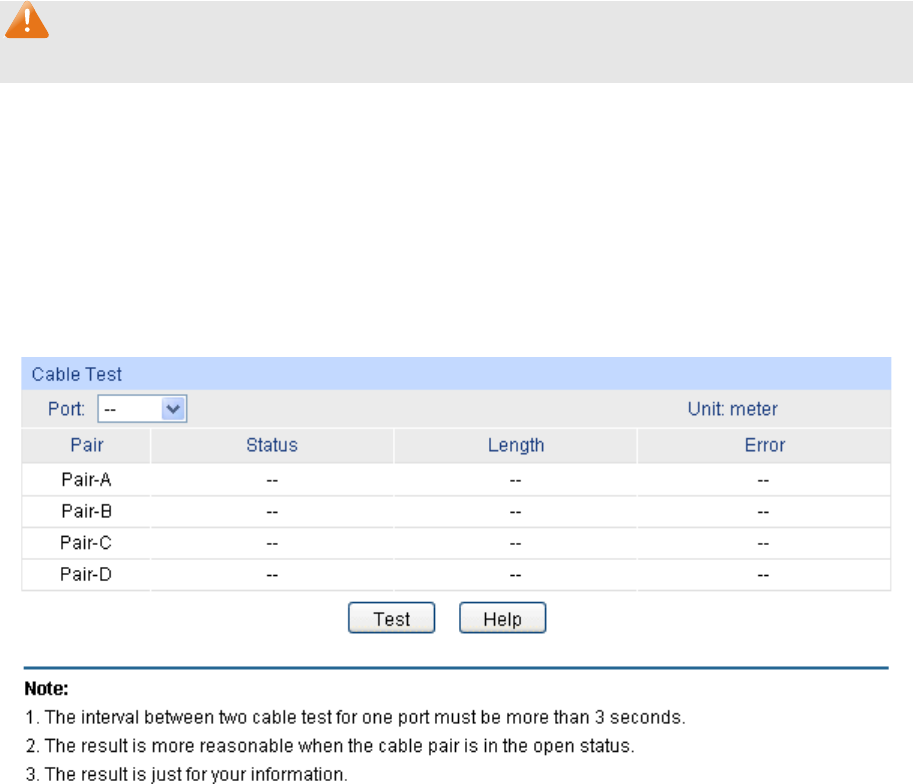Click the Cable Test section title
The width and height of the screenshot is (913, 784).
(x=77, y=374)
